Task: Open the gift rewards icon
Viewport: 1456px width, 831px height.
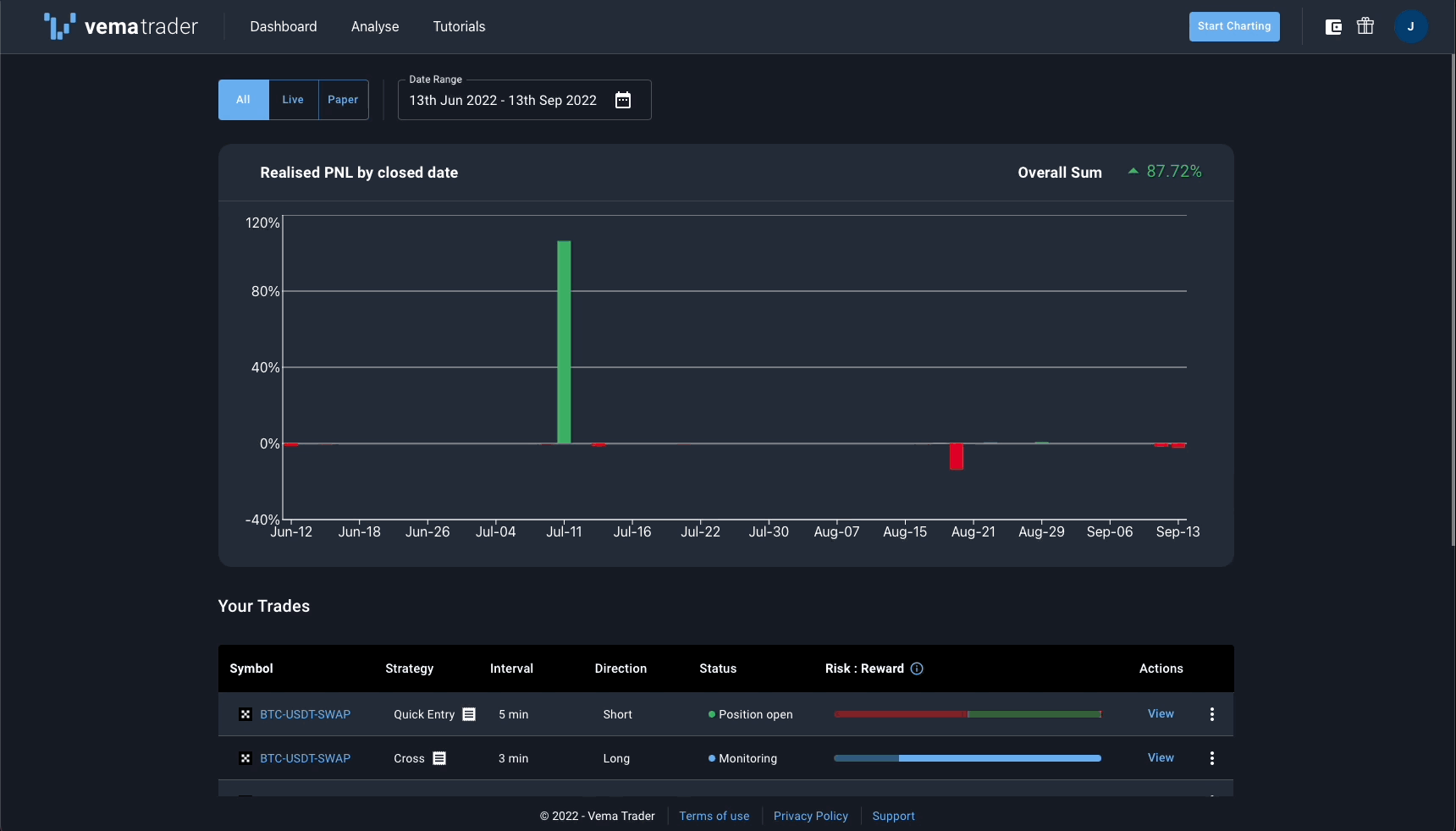Action: 1365,26
